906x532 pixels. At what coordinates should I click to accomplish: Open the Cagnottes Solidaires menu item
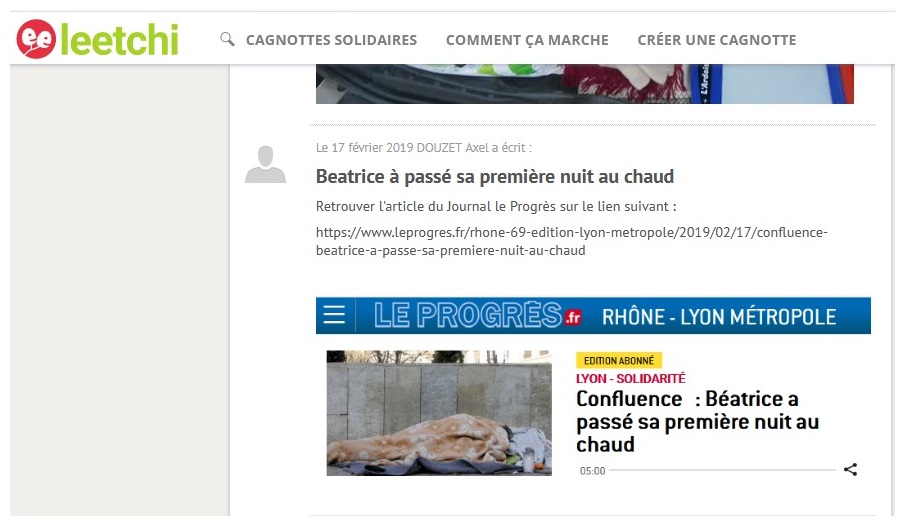(331, 40)
